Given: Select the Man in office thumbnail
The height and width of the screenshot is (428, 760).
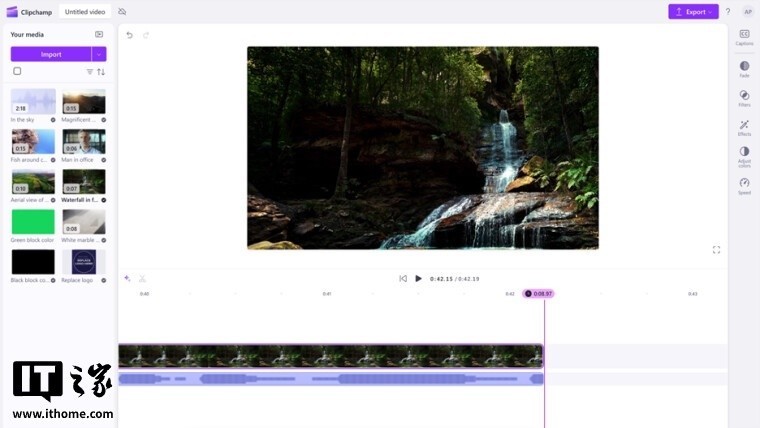Looking at the screenshot, I should (84, 141).
